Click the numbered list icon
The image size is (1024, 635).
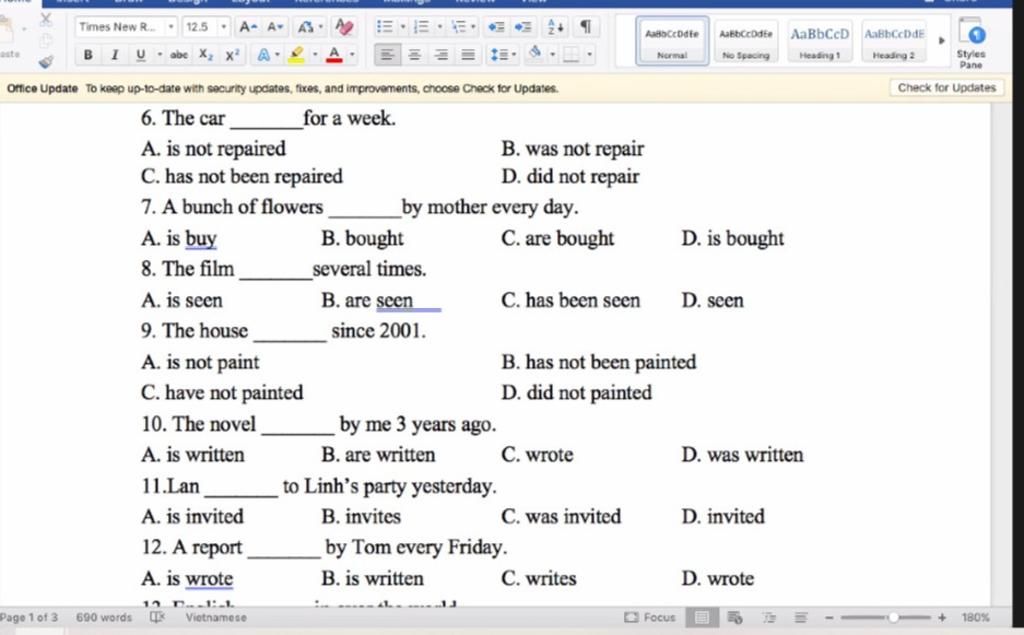click(422, 27)
